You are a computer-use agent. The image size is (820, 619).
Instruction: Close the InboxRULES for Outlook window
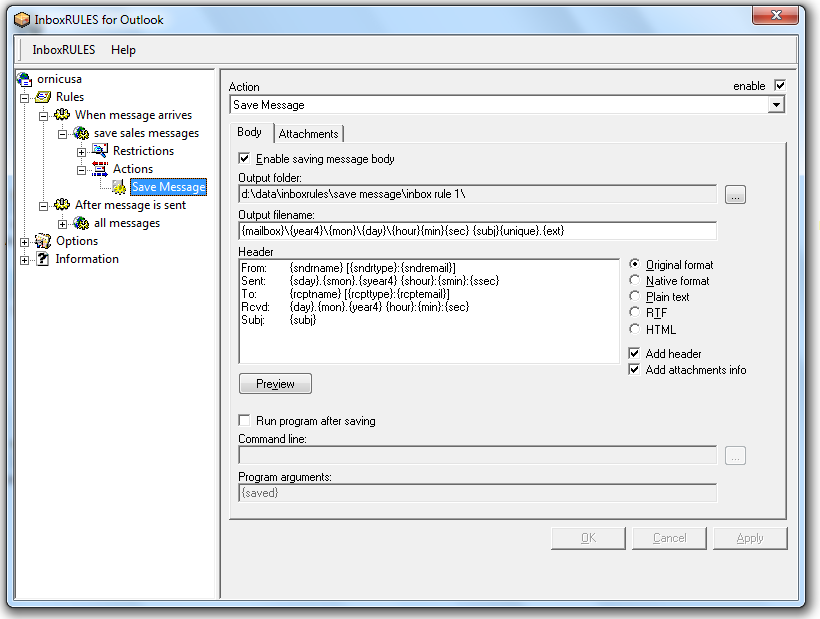click(776, 15)
